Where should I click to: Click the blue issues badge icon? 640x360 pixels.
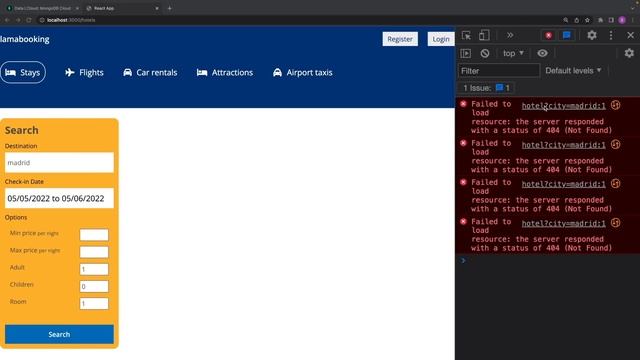[567, 36]
